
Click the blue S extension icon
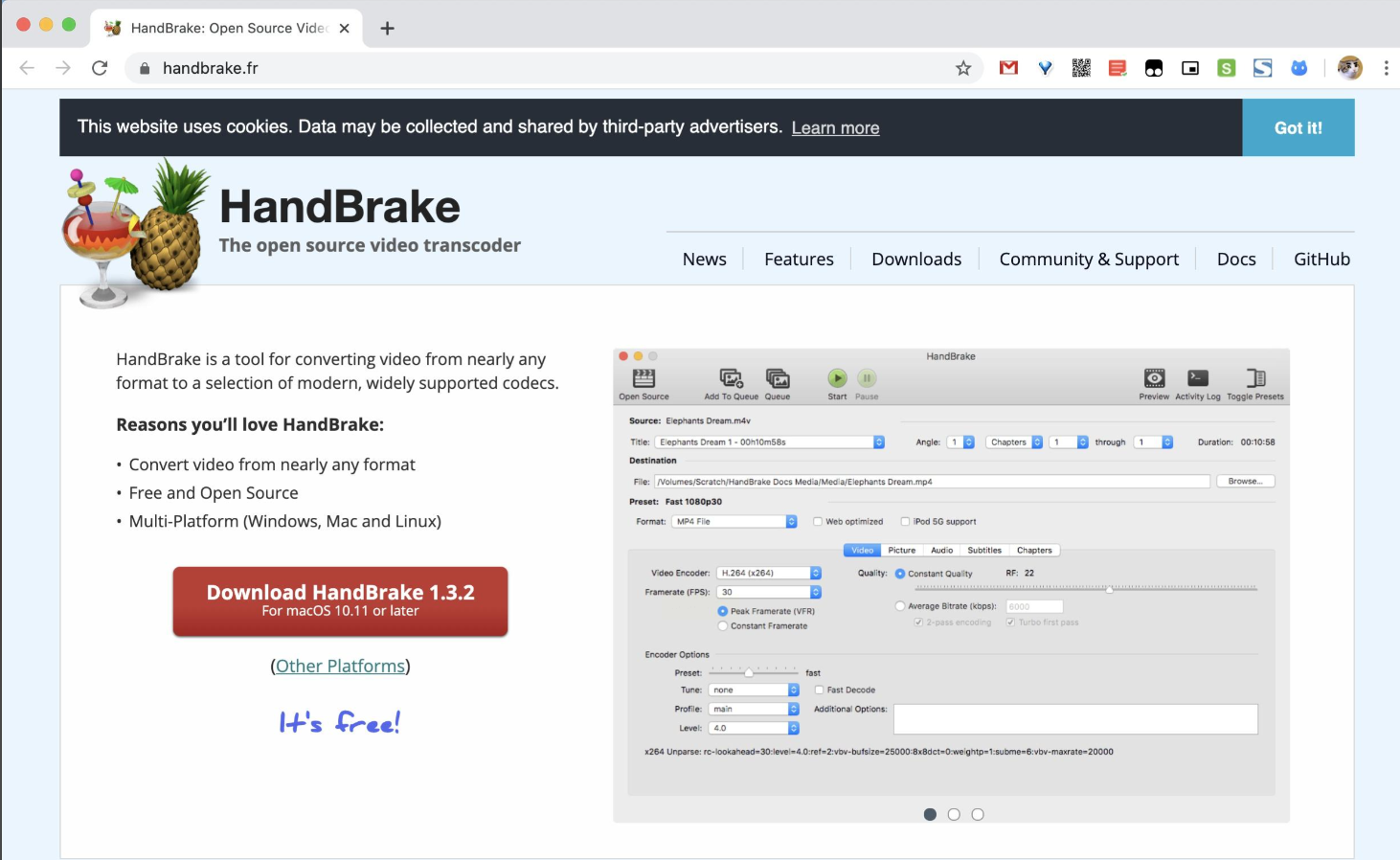click(1263, 68)
